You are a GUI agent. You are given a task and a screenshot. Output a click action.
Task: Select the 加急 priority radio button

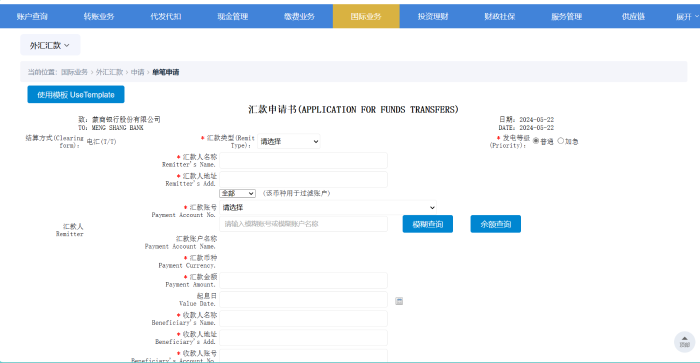pyautogui.click(x=561, y=141)
